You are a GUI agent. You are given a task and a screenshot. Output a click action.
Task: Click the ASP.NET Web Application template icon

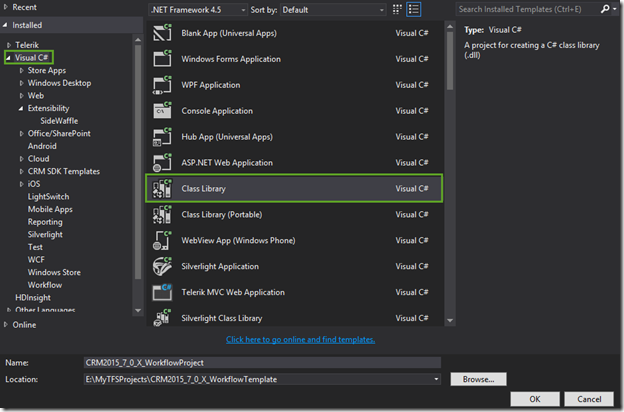click(x=162, y=162)
